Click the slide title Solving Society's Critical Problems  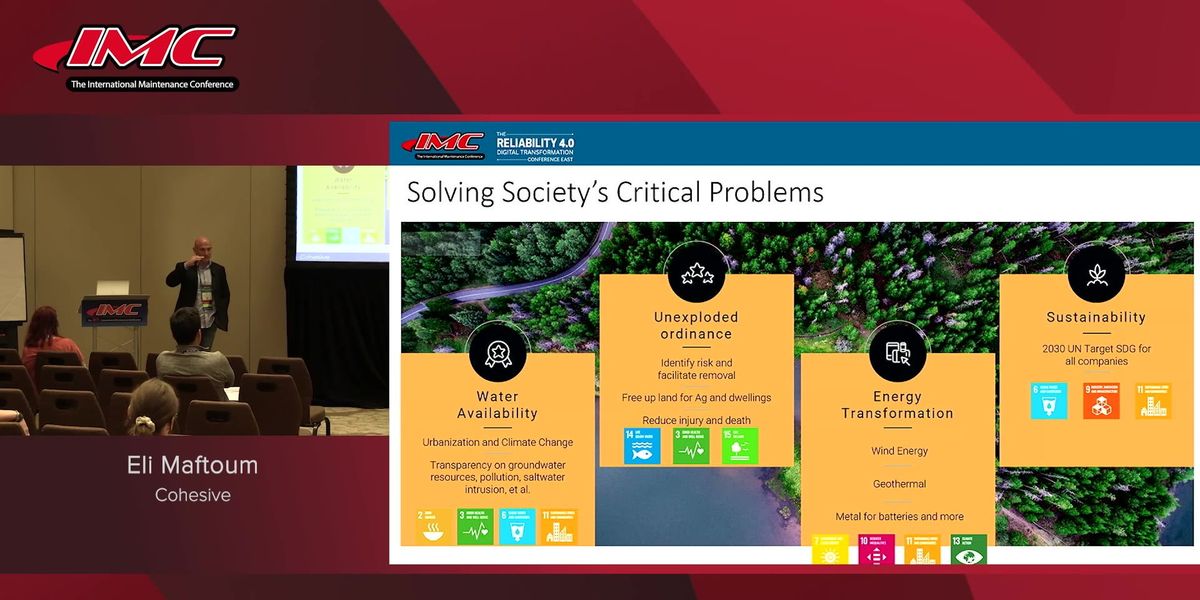coord(615,192)
